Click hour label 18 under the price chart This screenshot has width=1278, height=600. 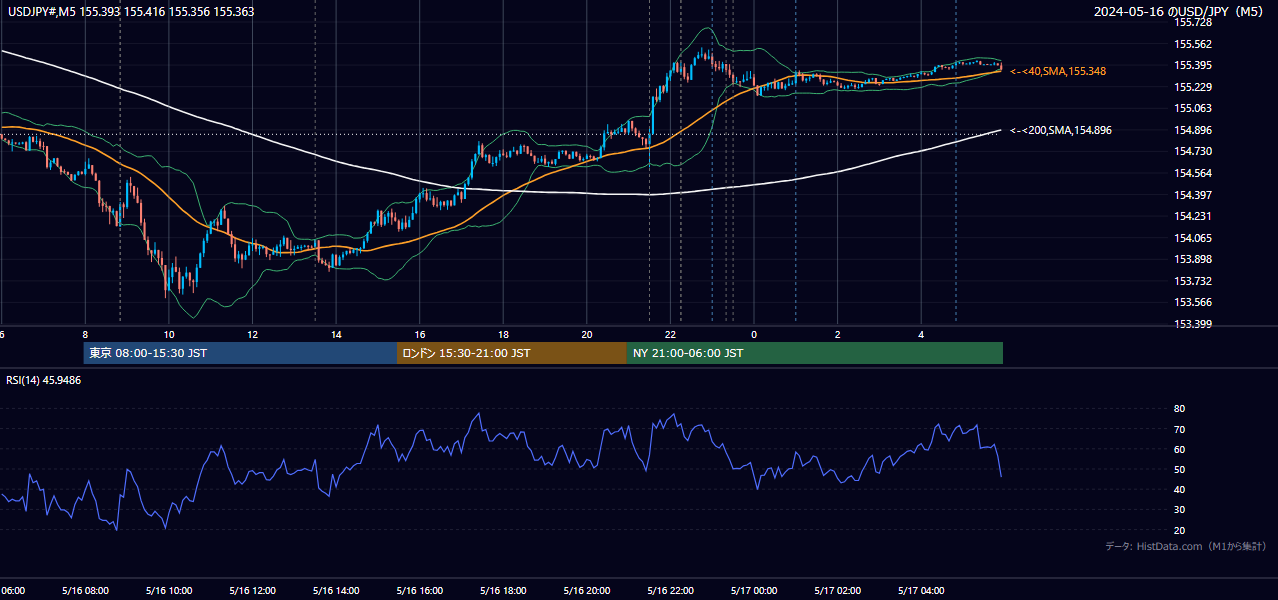503,334
